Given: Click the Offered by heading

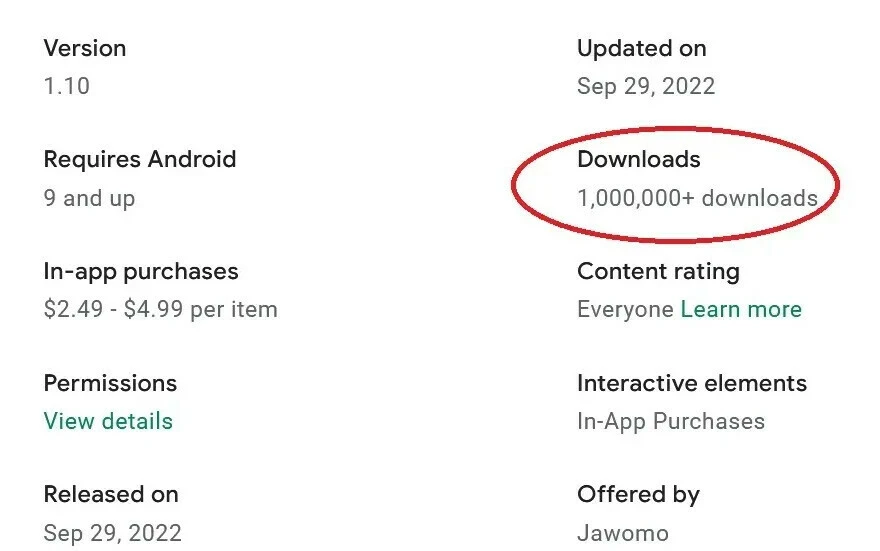Looking at the screenshot, I should [x=638, y=494].
